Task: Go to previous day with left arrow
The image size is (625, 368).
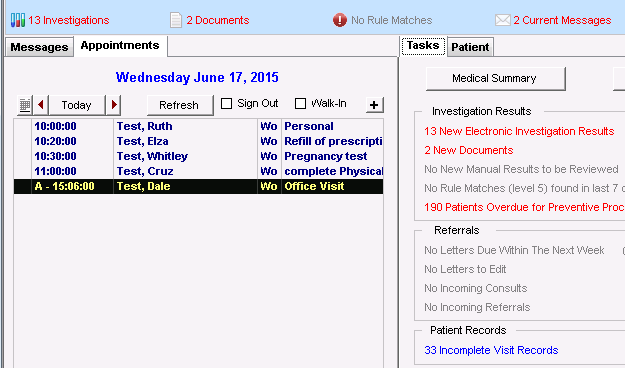Action: (x=41, y=105)
